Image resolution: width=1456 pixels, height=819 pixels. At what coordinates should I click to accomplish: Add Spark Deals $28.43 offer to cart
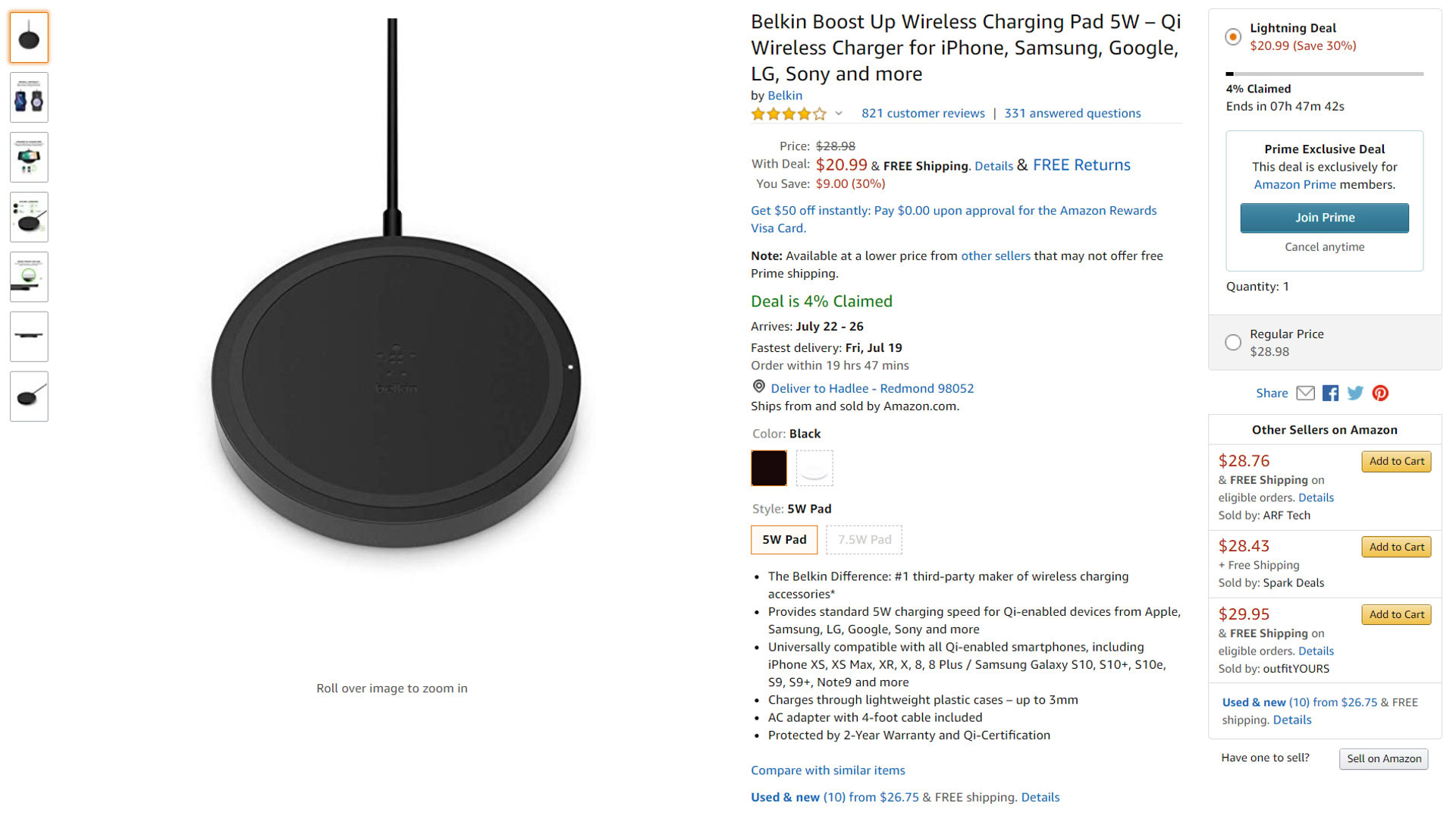coord(1396,548)
